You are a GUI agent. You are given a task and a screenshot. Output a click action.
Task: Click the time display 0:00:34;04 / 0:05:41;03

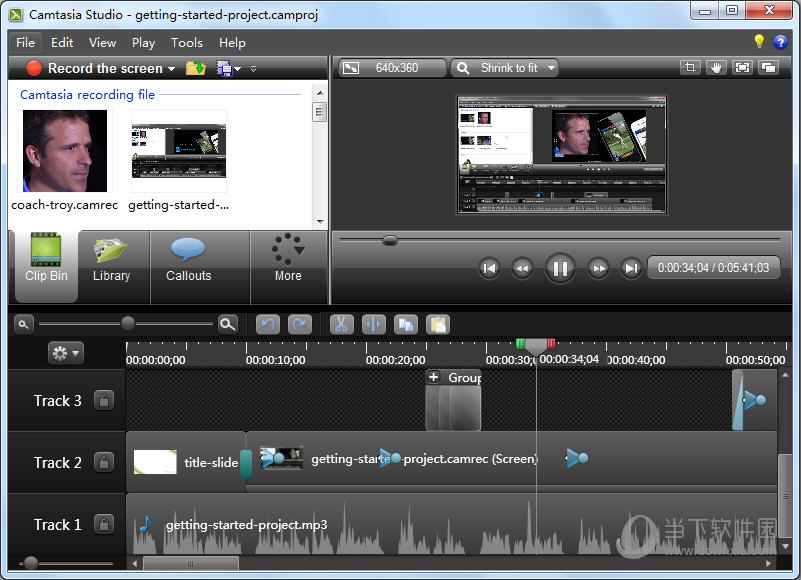click(x=713, y=268)
